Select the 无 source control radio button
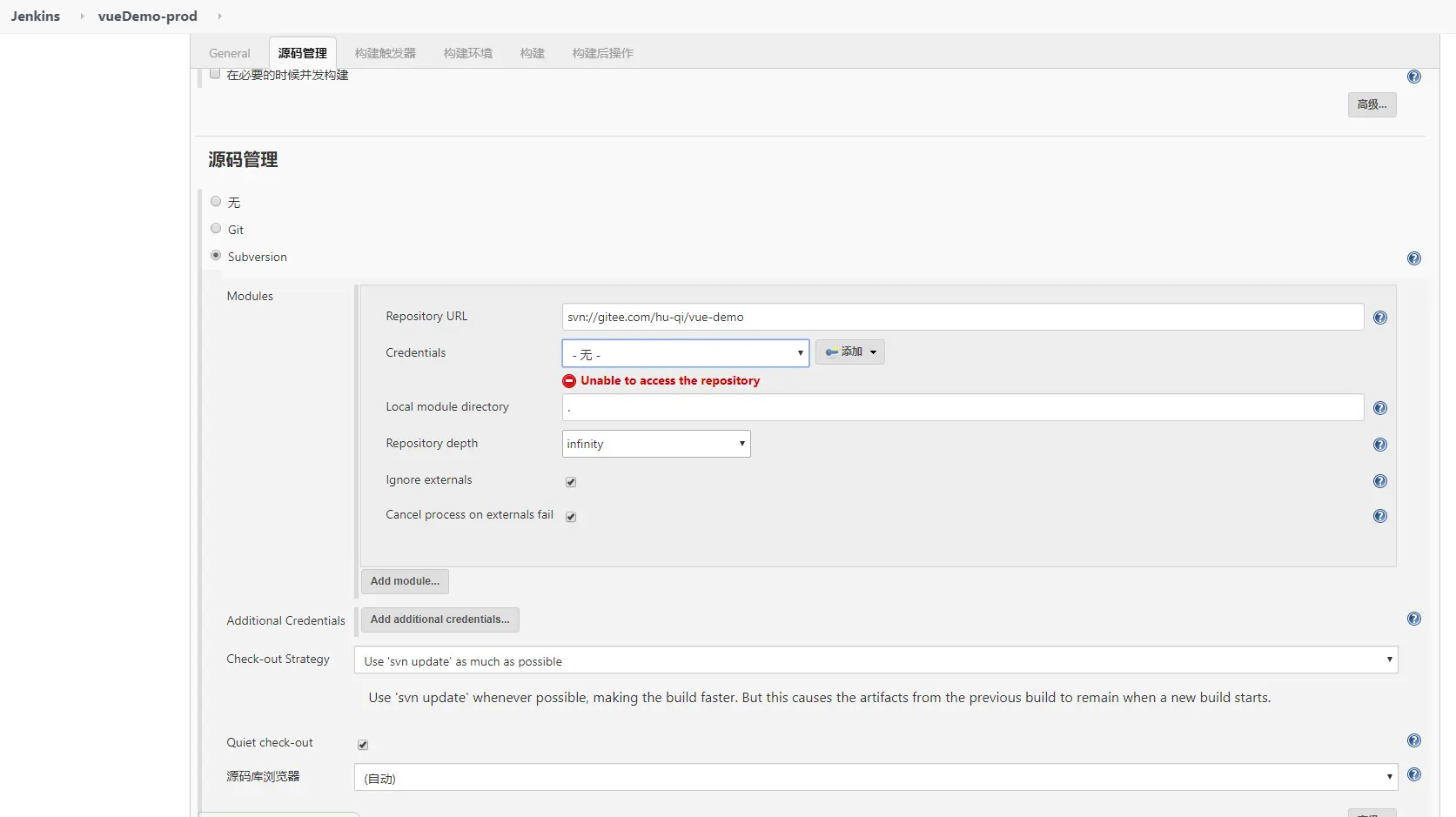The width and height of the screenshot is (1456, 817). (x=216, y=201)
